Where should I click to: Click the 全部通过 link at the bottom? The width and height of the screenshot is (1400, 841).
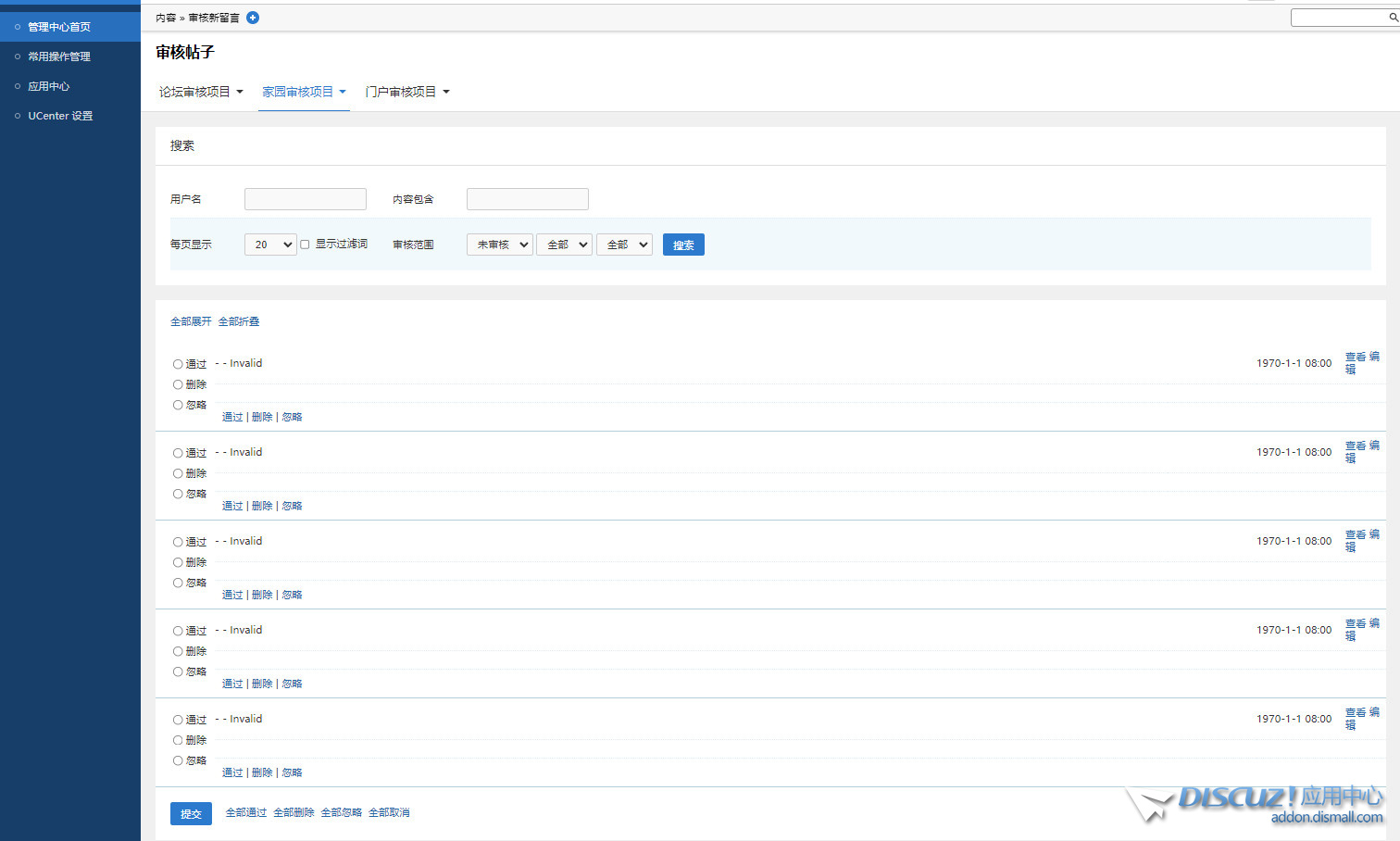(x=246, y=812)
